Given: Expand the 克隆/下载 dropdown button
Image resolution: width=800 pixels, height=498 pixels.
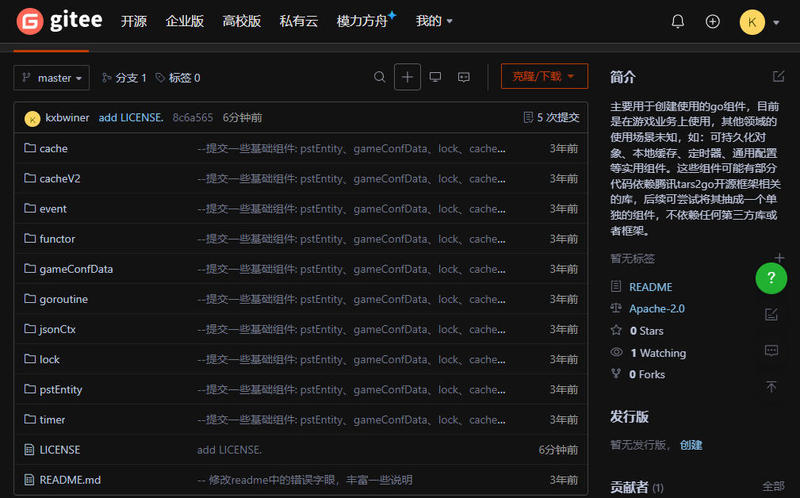Looking at the screenshot, I should coord(544,77).
